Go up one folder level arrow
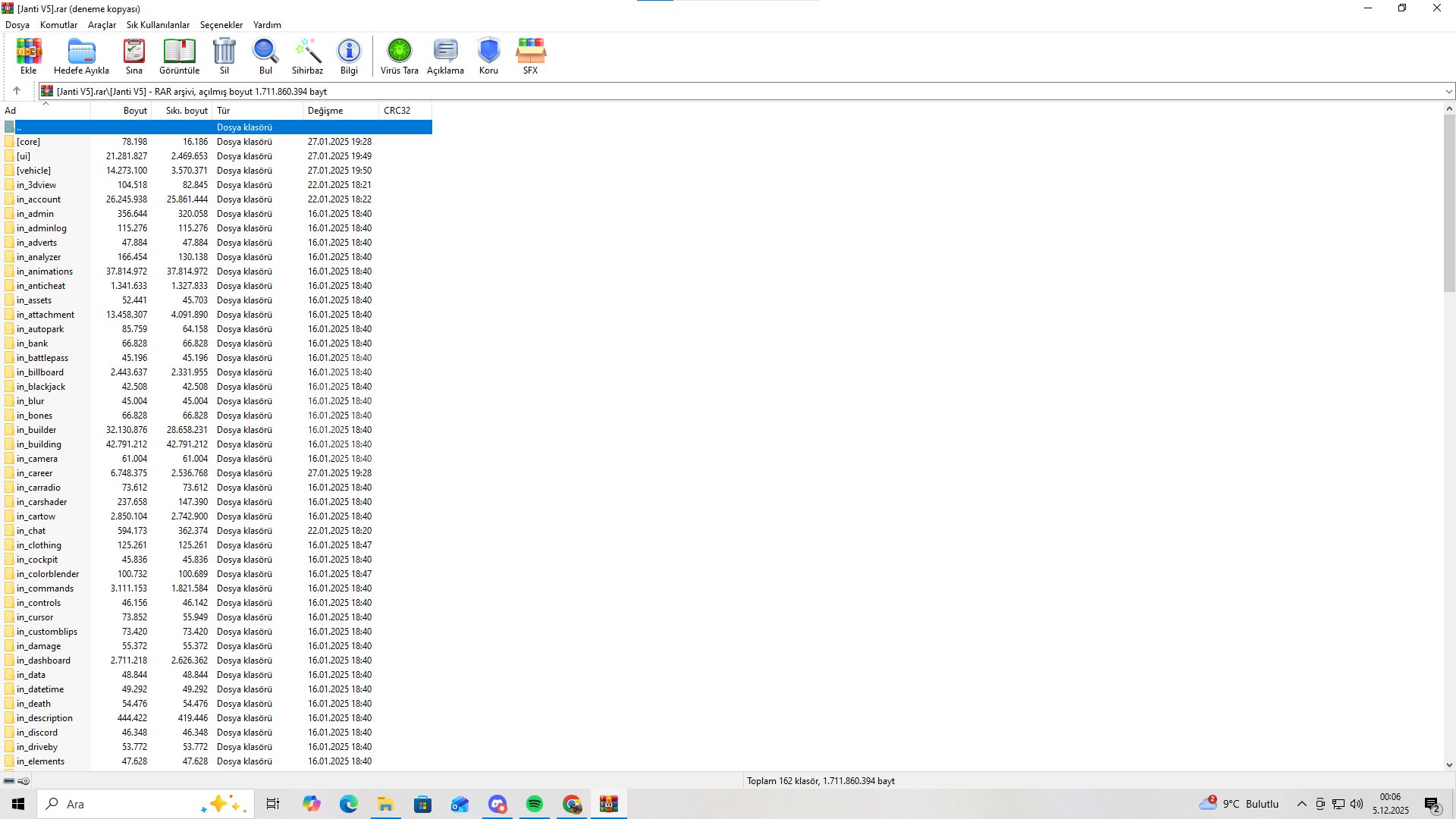 coord(17,91)
